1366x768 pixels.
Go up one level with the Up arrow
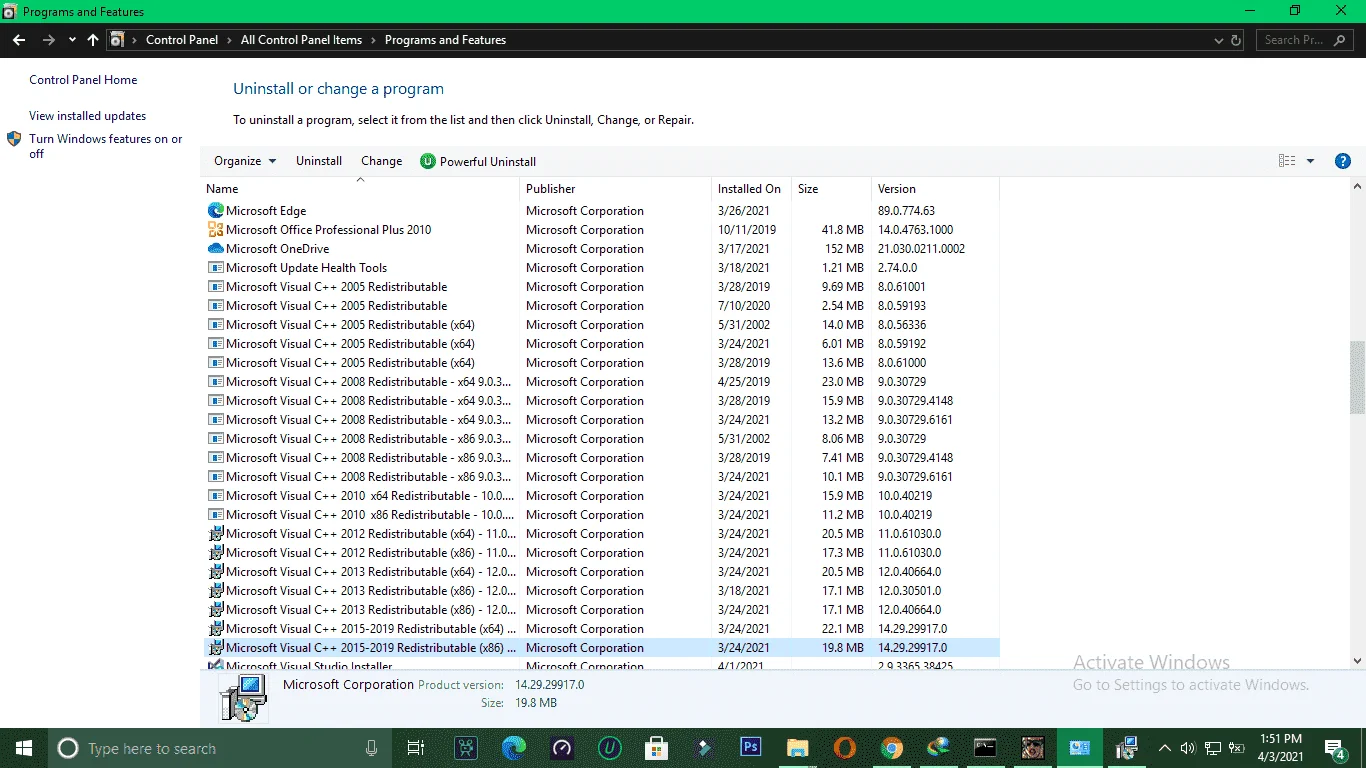(93, 40)
